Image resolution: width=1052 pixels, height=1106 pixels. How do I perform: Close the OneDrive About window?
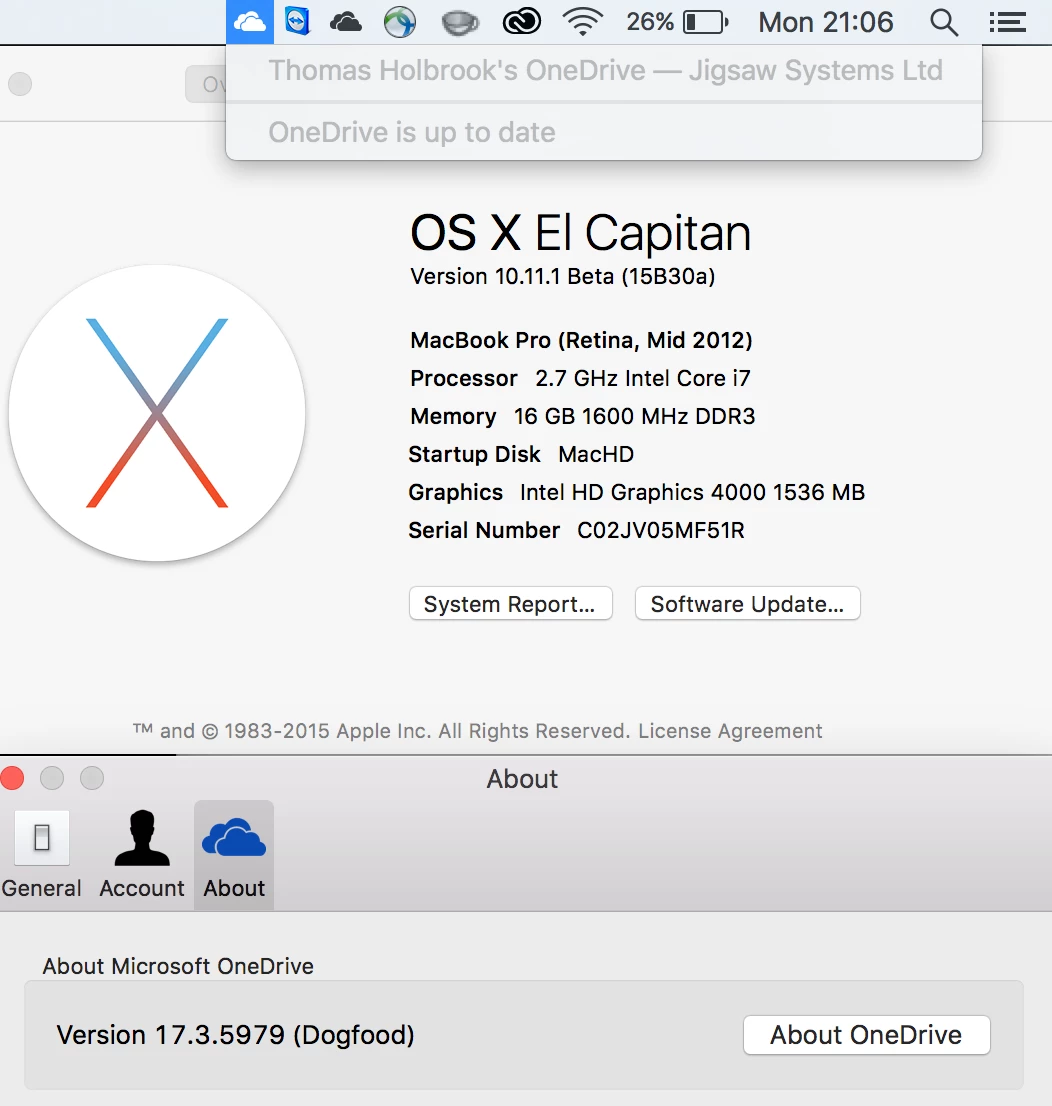coord(13,778)
